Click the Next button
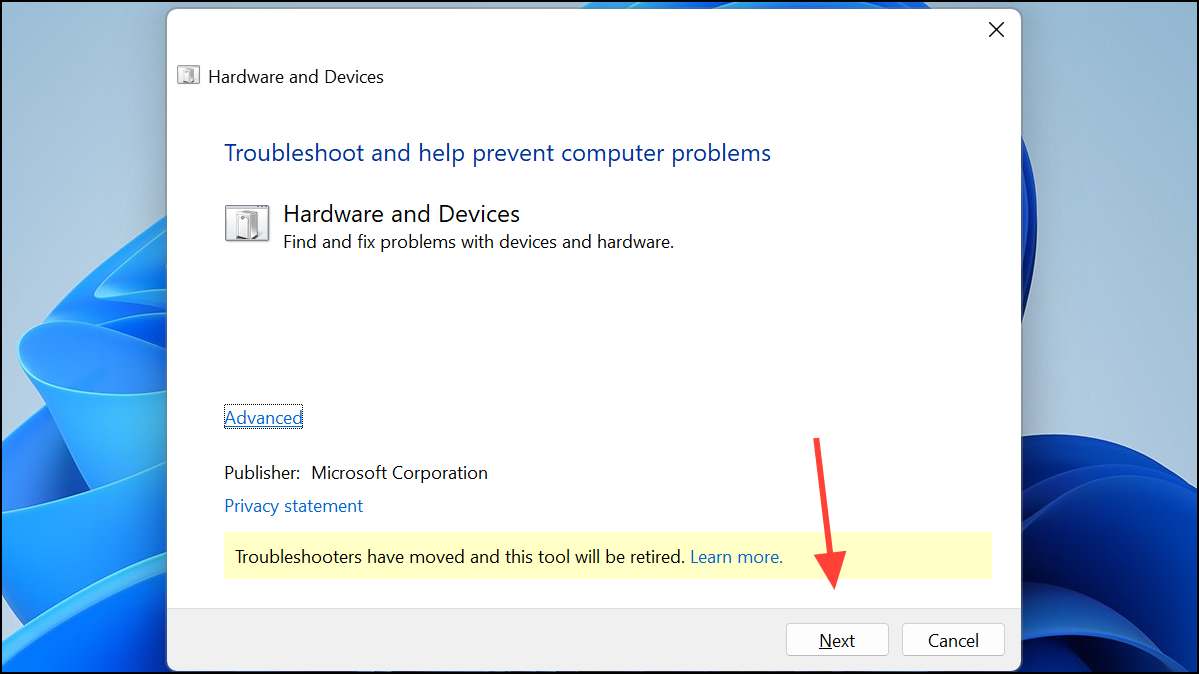Screen dimensions: 1199x674 [x=837, y=640]
